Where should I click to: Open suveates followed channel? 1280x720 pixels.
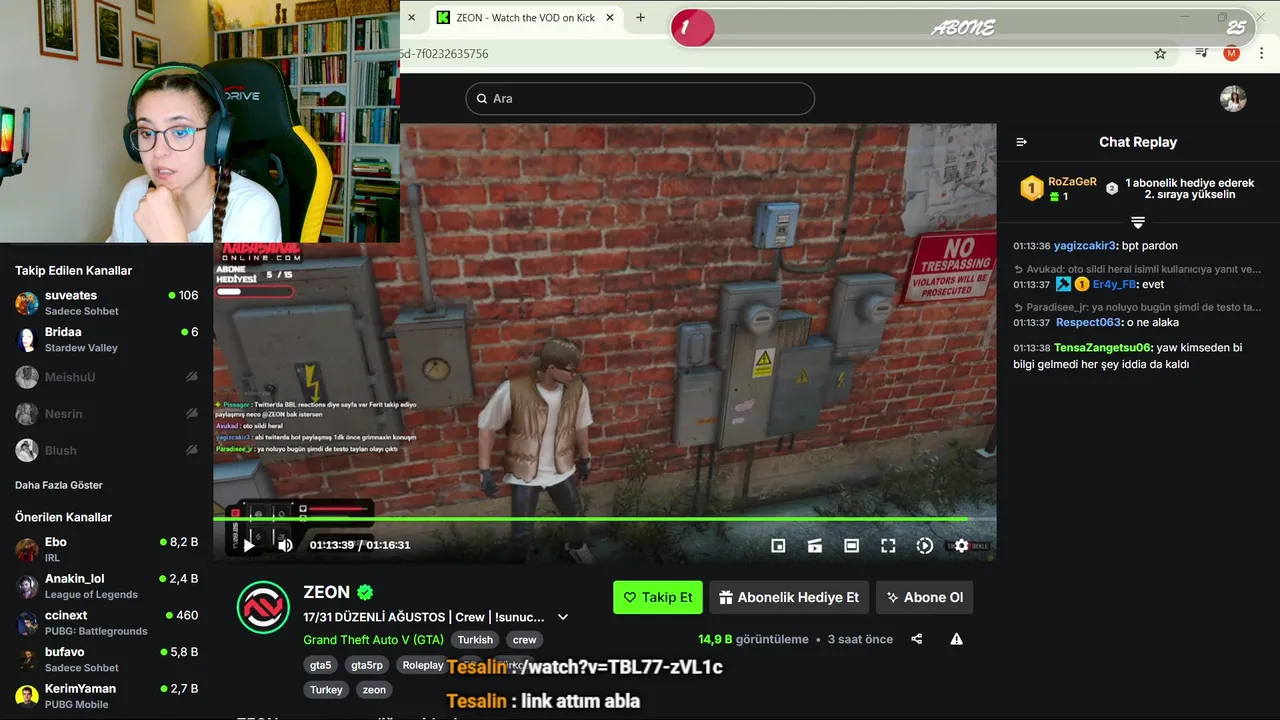pyautogui.click(x=106, y=303)
